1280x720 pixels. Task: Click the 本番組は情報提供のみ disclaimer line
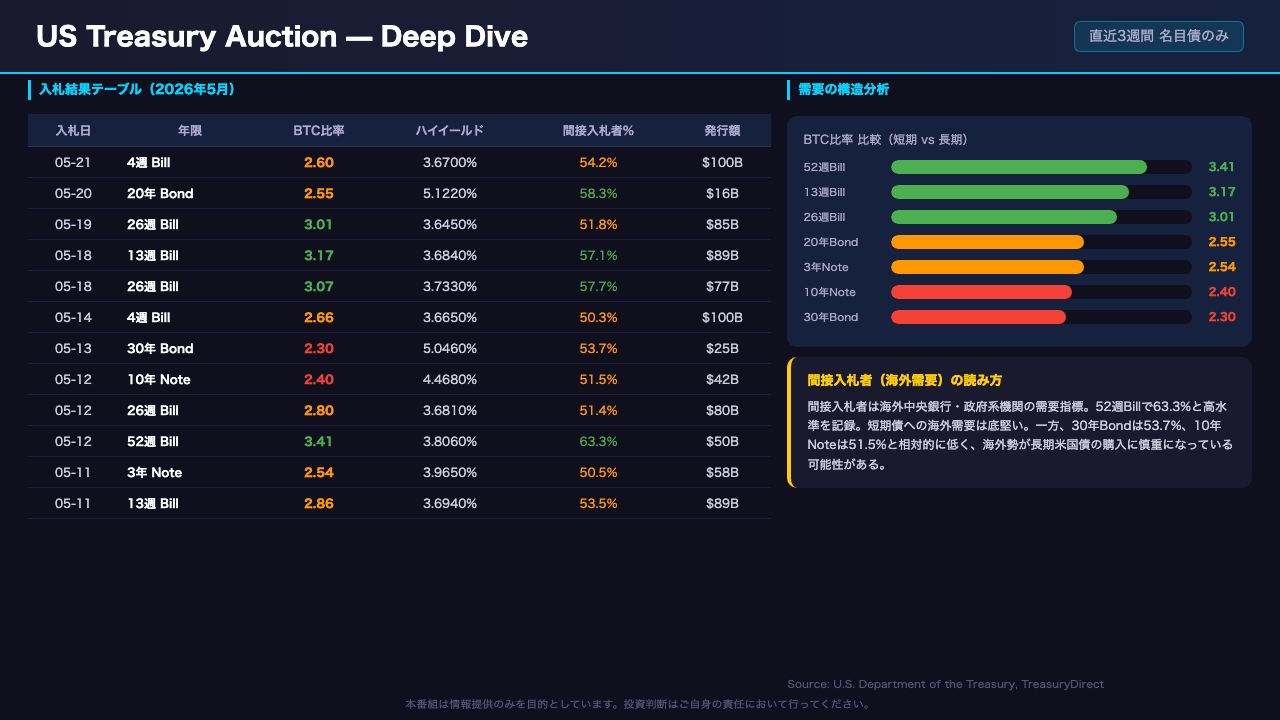click(x=639, y=704)
